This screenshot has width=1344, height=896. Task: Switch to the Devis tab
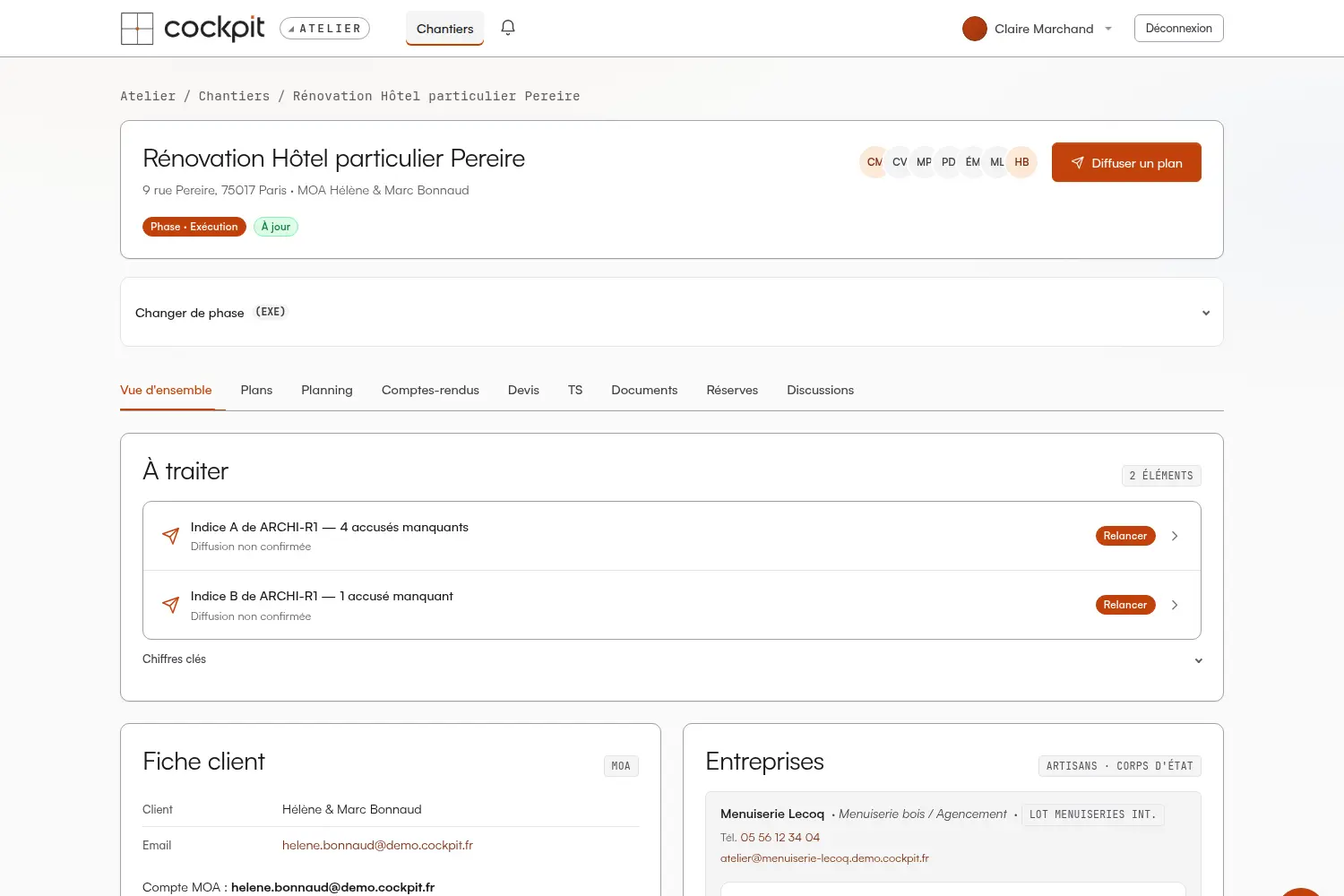(x=523, y=390)
